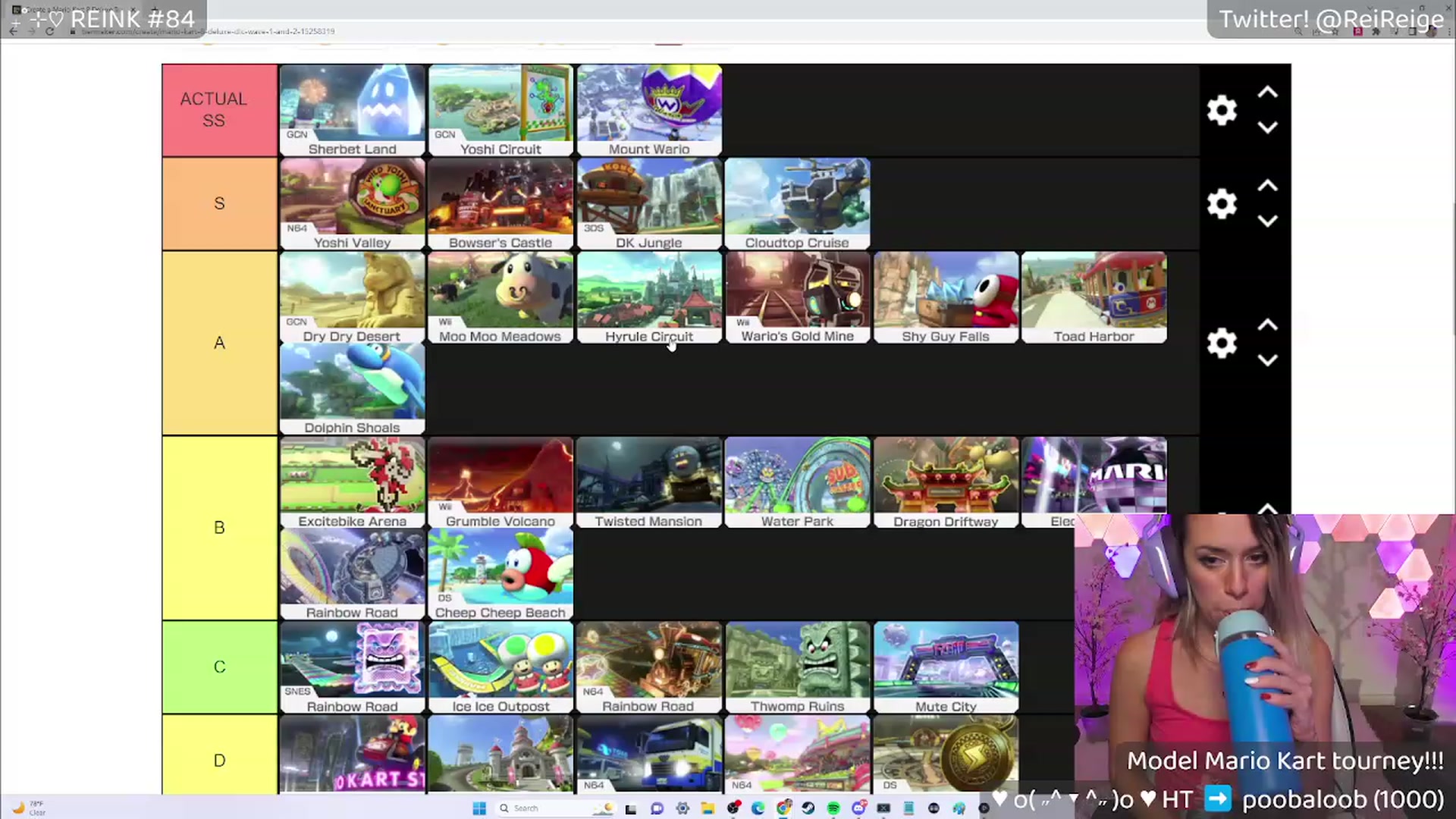Viewport: 1456px width, 819px height.
Task: Open Task View from the taskbar
Action: pos(630,808)
